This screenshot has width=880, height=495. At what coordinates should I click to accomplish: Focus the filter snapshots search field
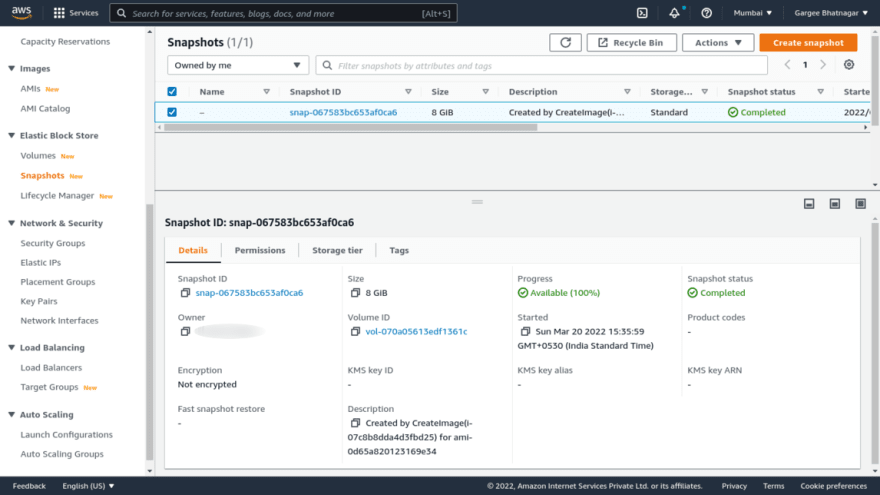[x=542, y=66]
